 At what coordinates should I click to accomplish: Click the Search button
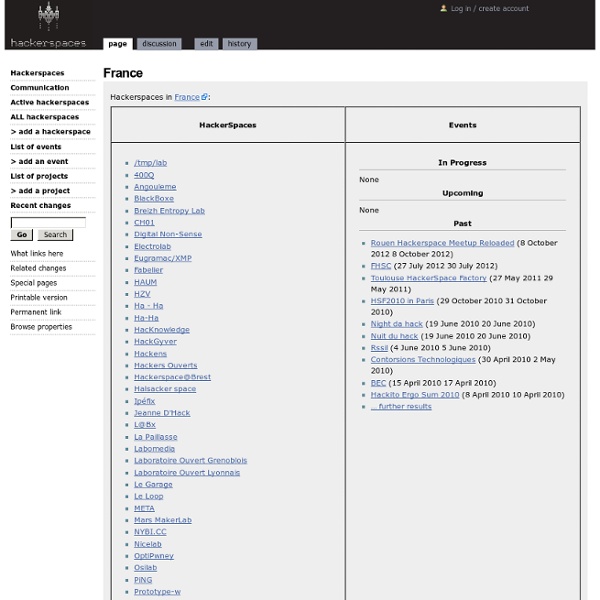click(x=55, y=235)
